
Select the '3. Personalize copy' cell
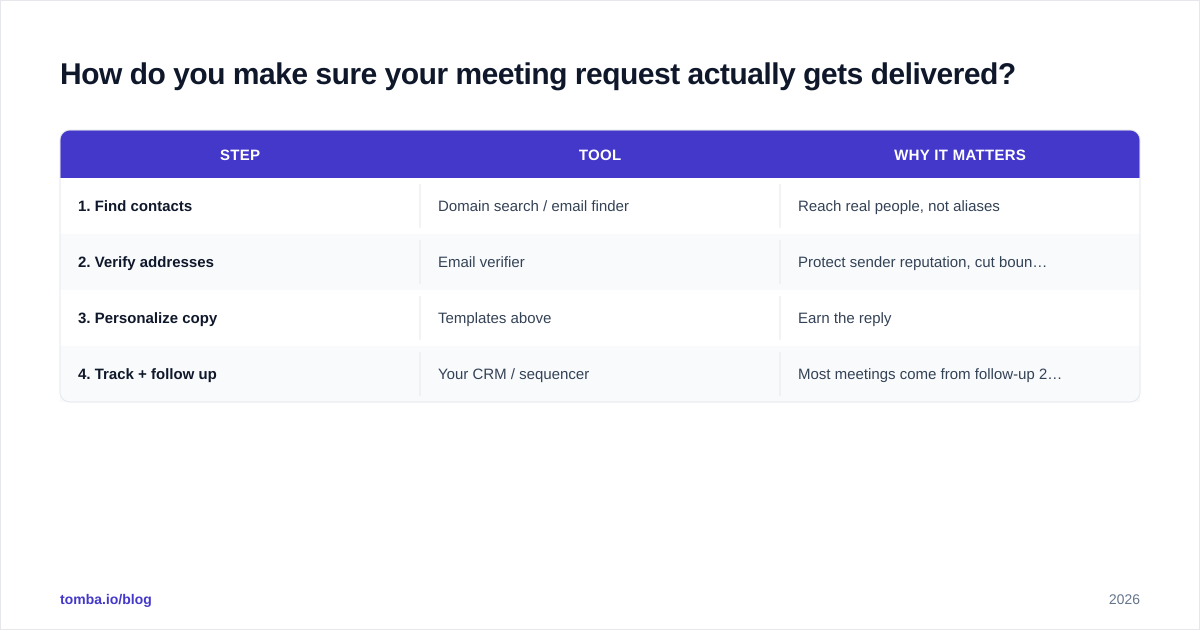pyautogui.click(x=240, y=318)
